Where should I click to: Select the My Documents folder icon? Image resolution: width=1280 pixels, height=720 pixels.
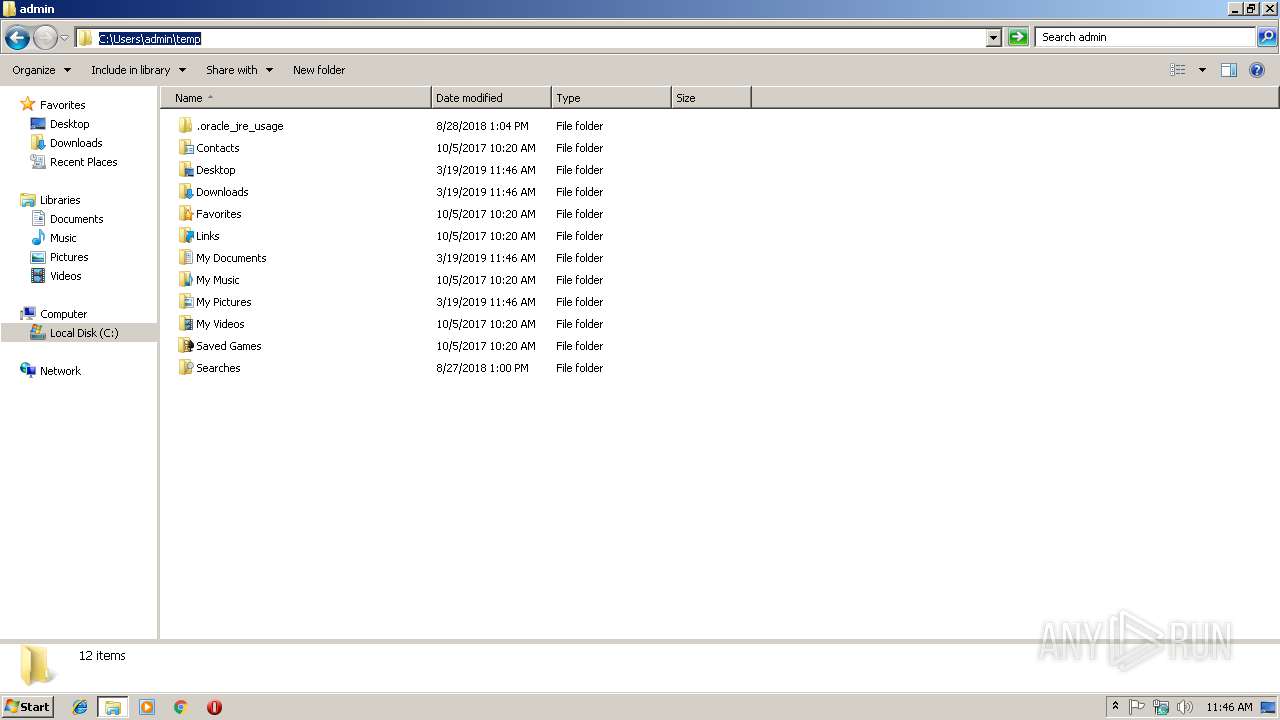click(x=185, y=258)
